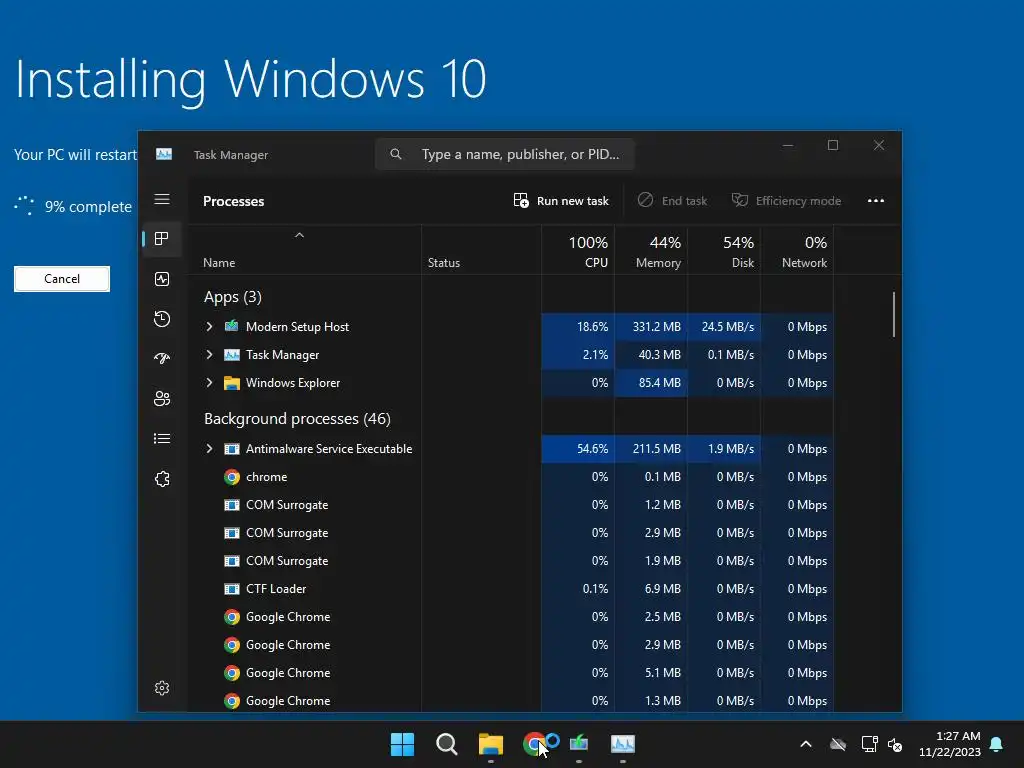Click the Task Manager title bar icon

point(164,154)
